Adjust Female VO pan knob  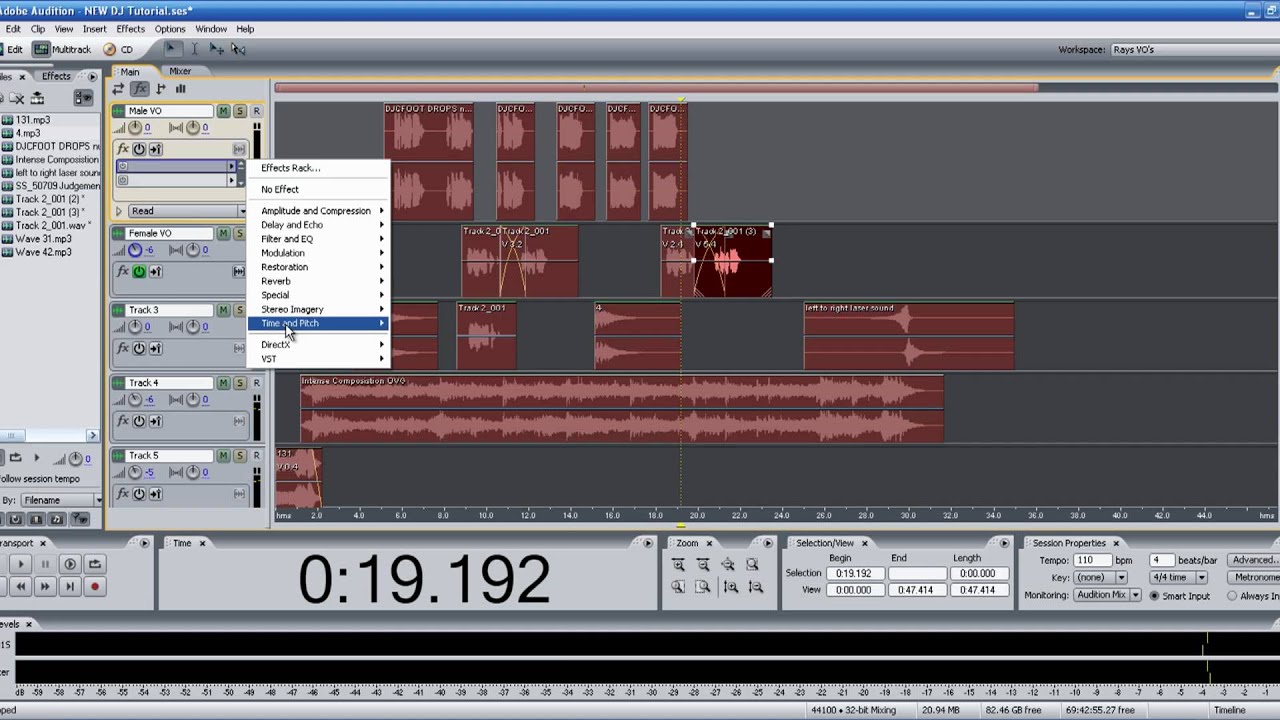point(192,250)
